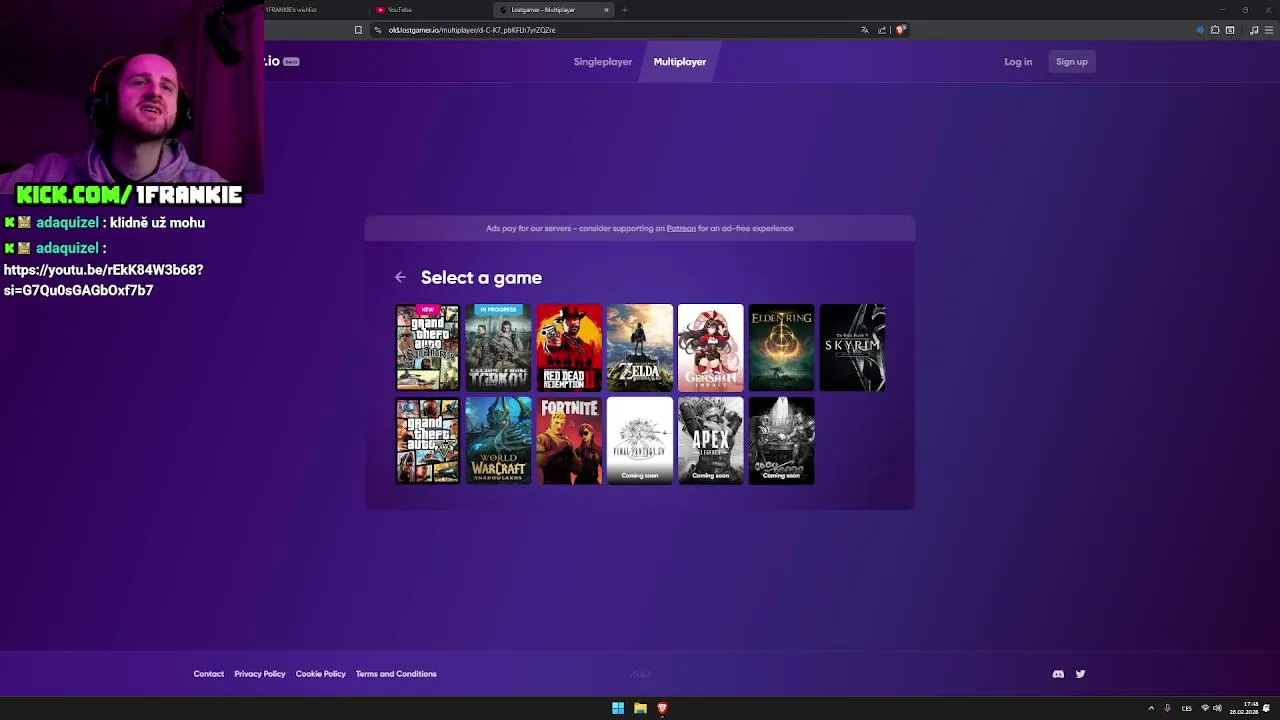1280x720 pixels.
Task: Click the Final Fantasy XIV coming soon card
Action: tap(640, 441)
